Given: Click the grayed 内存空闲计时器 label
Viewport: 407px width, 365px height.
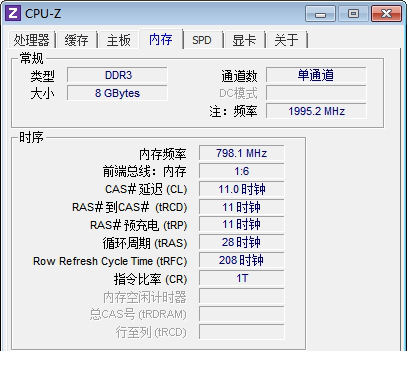Looking at the screenshot, I should tap(145, 297).
